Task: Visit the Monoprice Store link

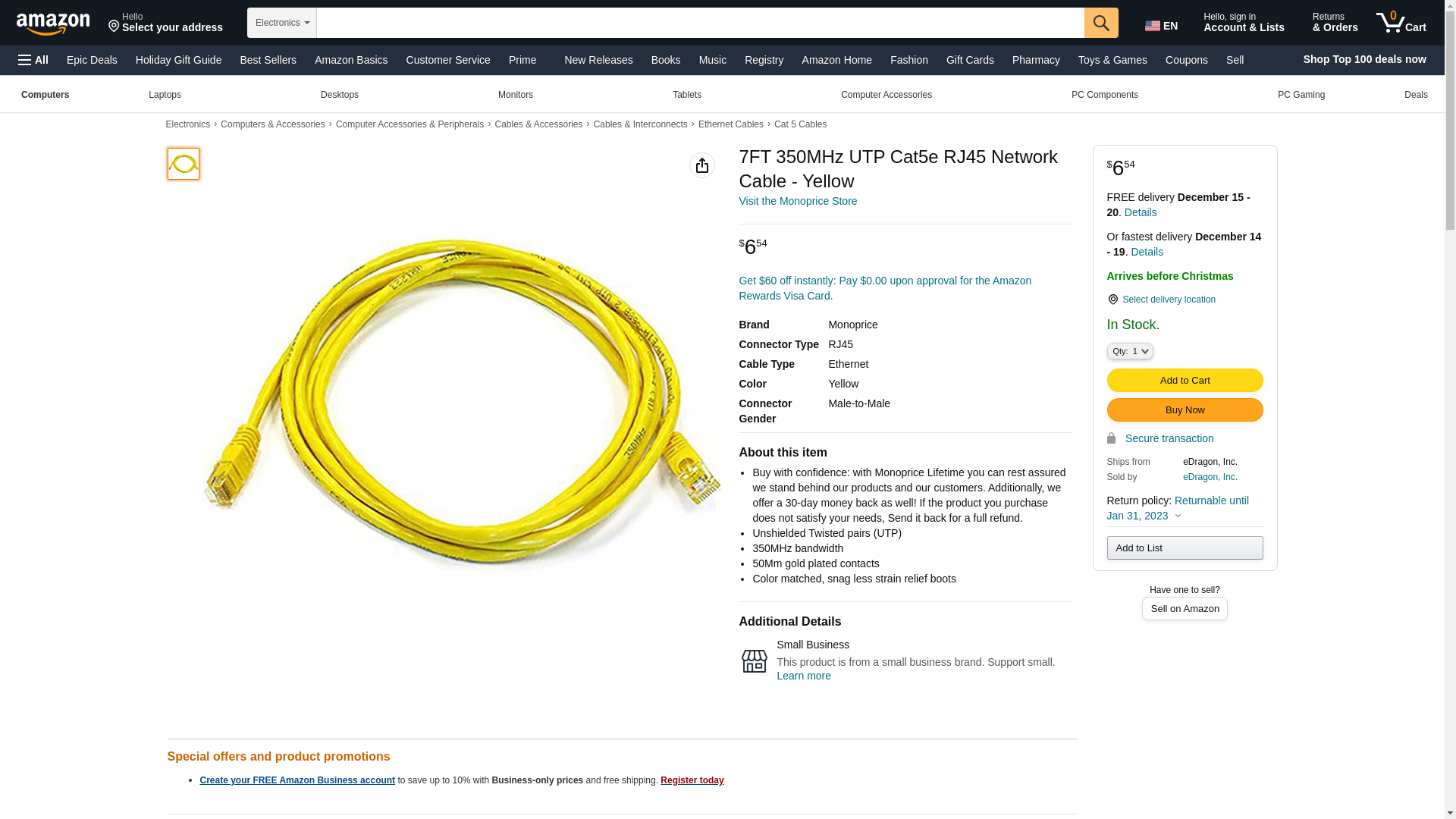Action: click(x=798, y=201)
